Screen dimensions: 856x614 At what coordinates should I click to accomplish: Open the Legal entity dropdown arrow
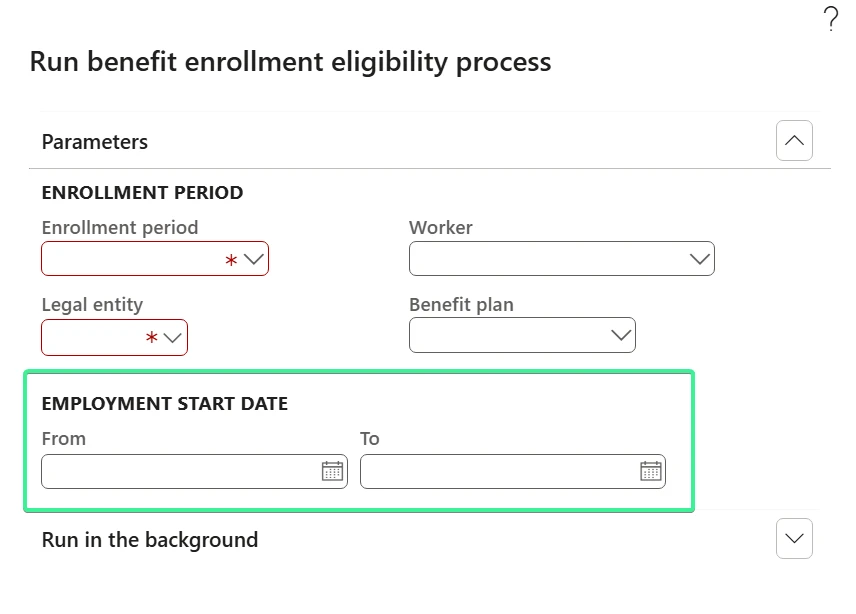[x=173, y=338]
